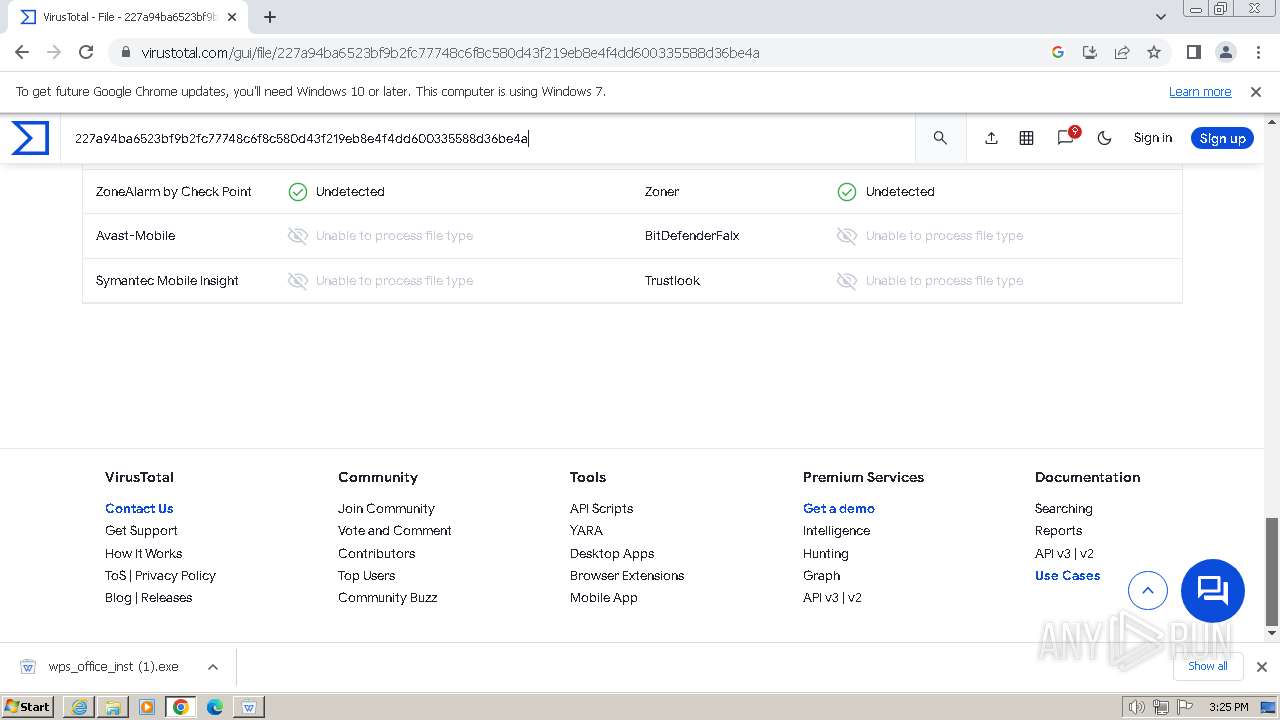Open the YARA link

pos(586,530)
